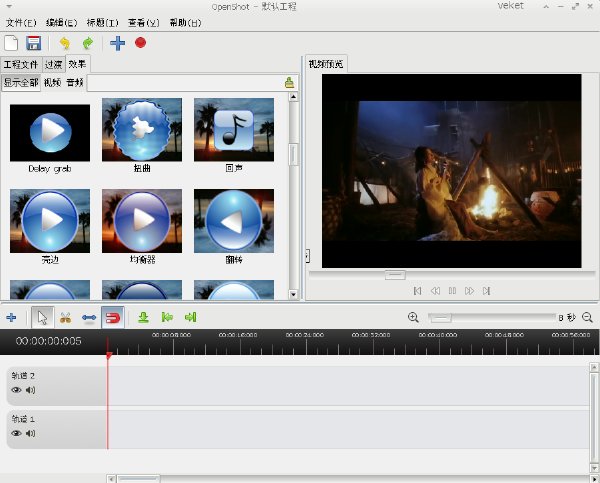Undo the last action with the yellow arrow
The height and width of the screenshot is (483, 600).
[x=65, y=43]
